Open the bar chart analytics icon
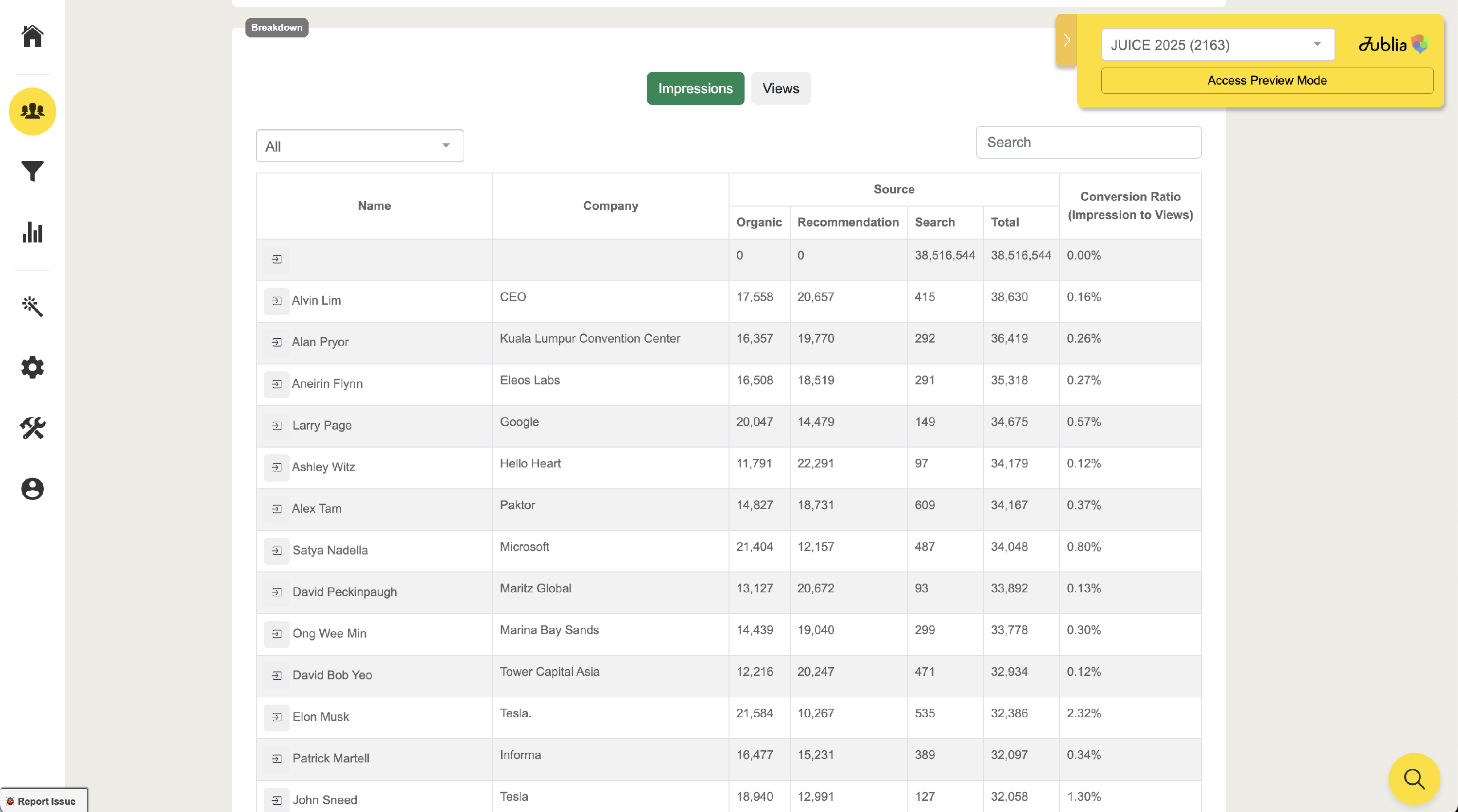The height and width of the screenshot is (812, 1458). 32,232
